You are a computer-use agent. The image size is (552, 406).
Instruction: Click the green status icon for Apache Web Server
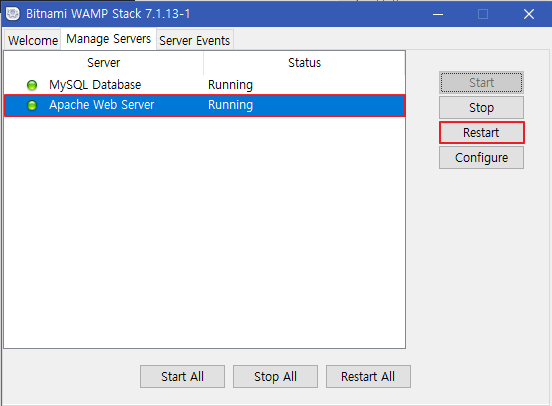32,105
